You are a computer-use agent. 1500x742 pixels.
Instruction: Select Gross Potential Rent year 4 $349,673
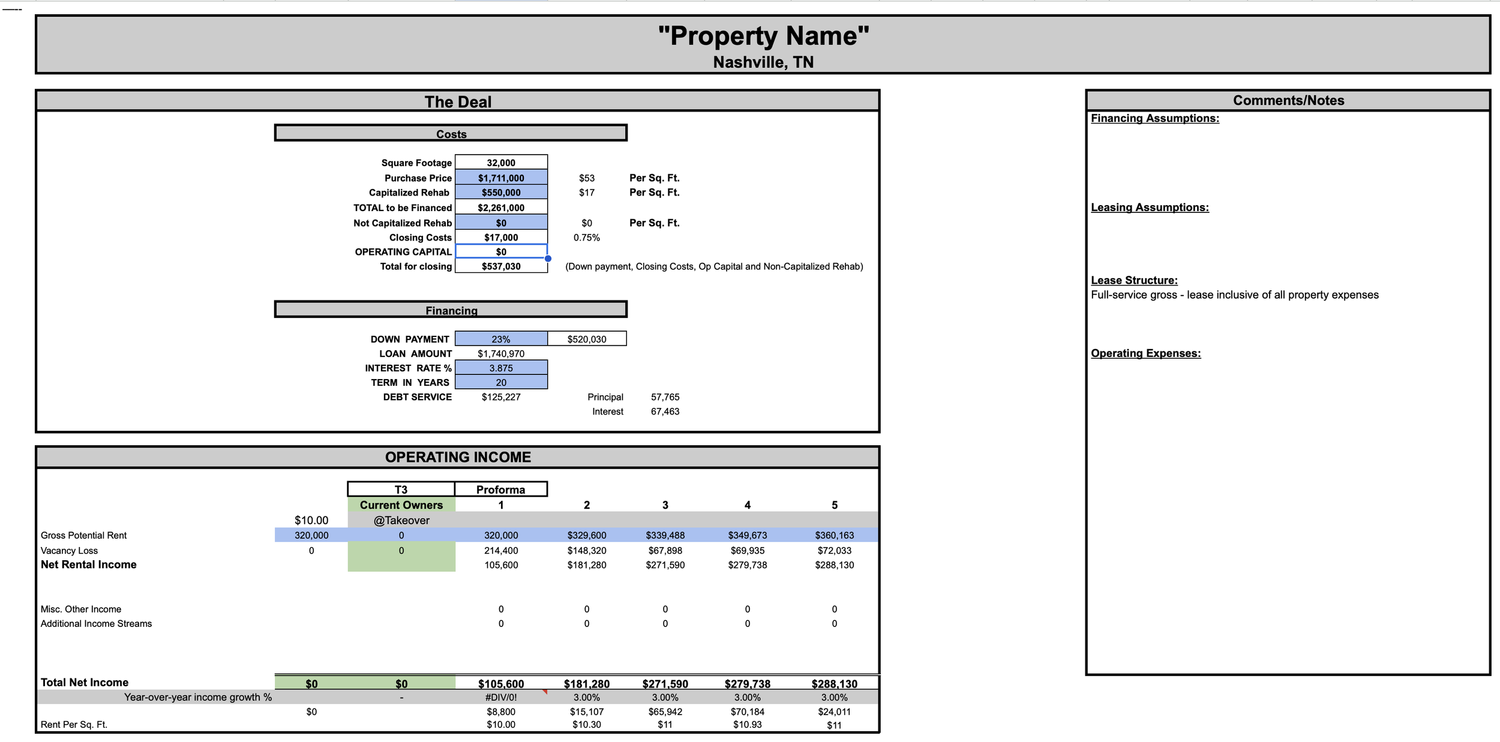[x=747, y=536]
